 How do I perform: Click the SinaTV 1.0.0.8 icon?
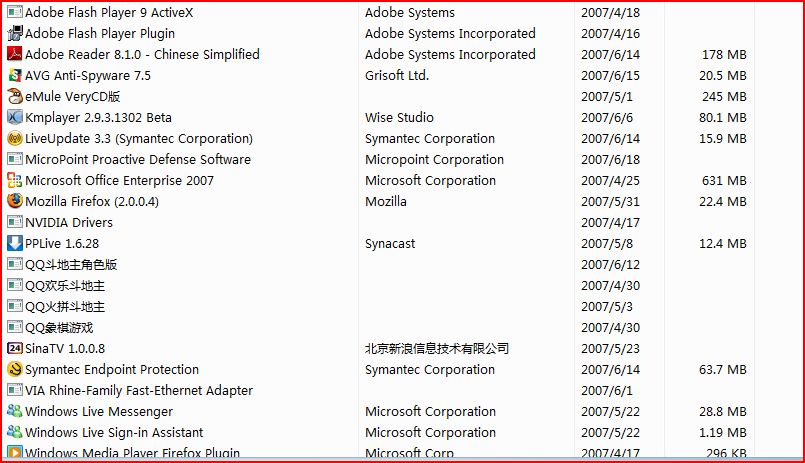point(14,348)
